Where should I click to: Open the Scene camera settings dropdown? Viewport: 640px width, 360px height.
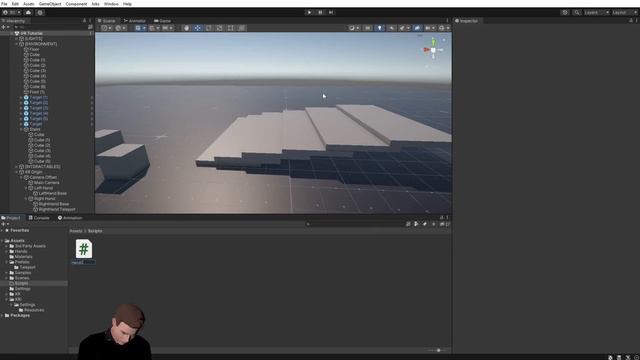[429, 28]
